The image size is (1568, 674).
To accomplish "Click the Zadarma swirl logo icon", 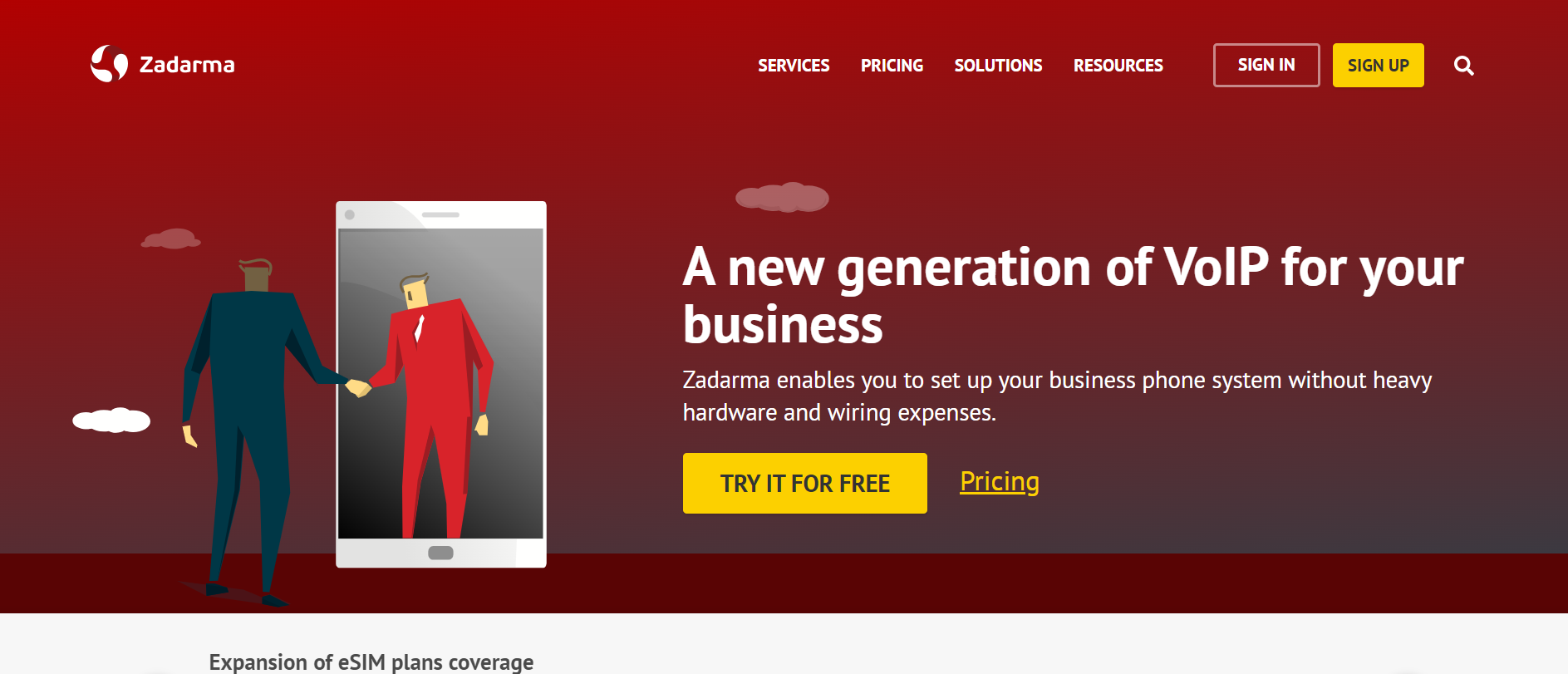I will (109, 64).
